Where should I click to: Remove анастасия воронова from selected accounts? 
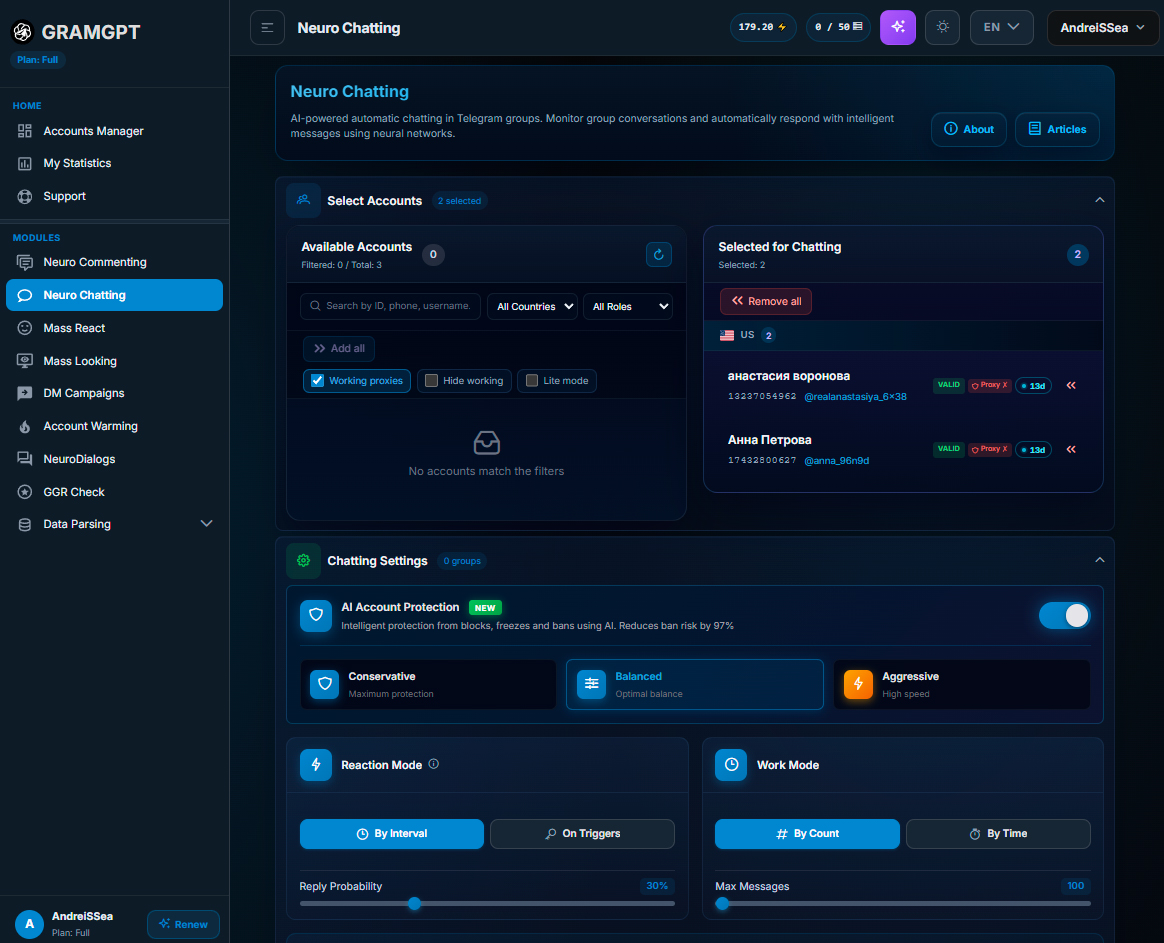(x=1071, y=385)
